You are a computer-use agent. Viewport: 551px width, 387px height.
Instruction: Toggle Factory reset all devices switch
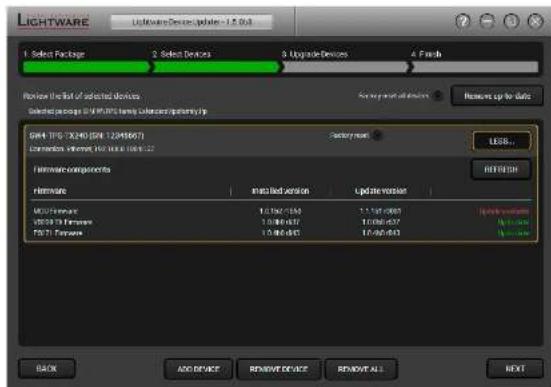click(438, 95)
